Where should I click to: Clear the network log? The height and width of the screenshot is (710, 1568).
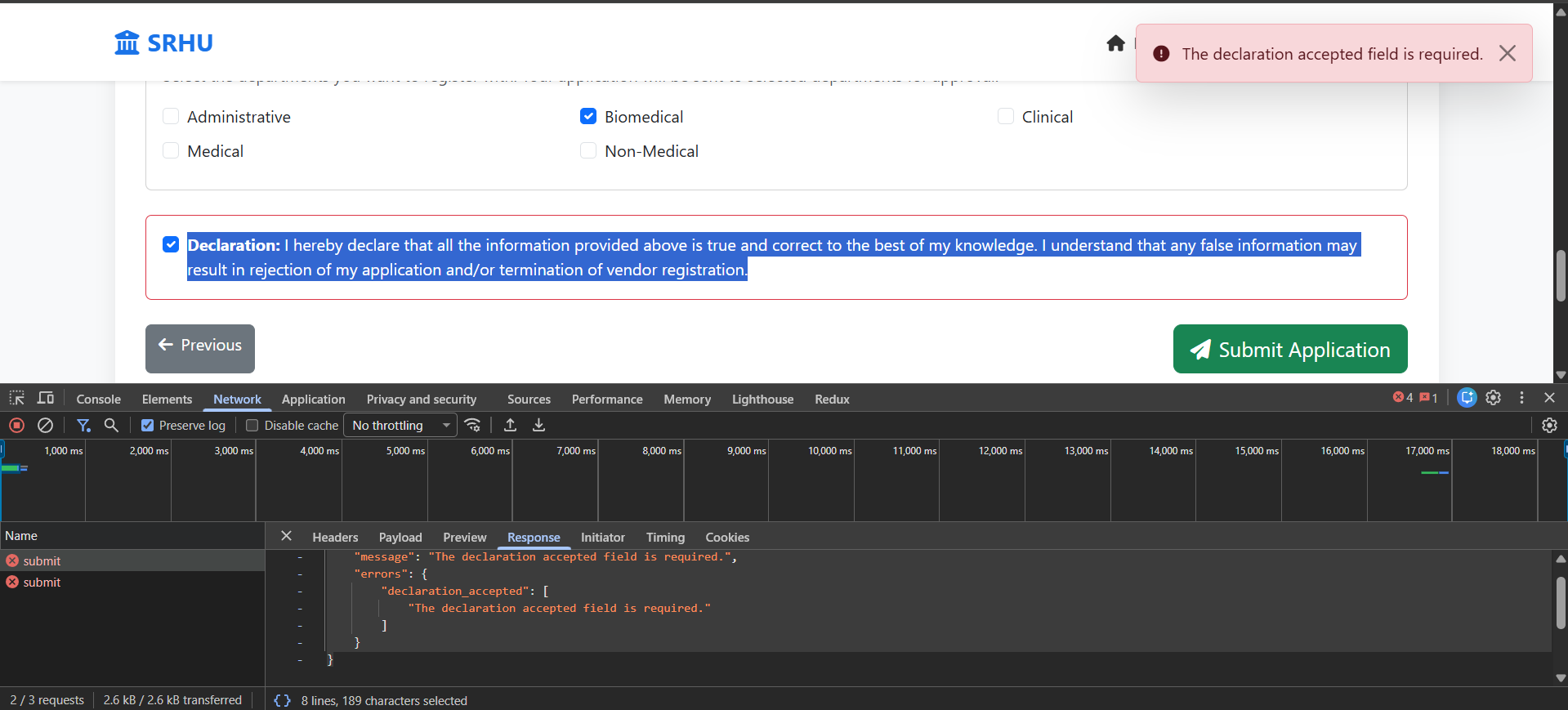click(46, 425)
